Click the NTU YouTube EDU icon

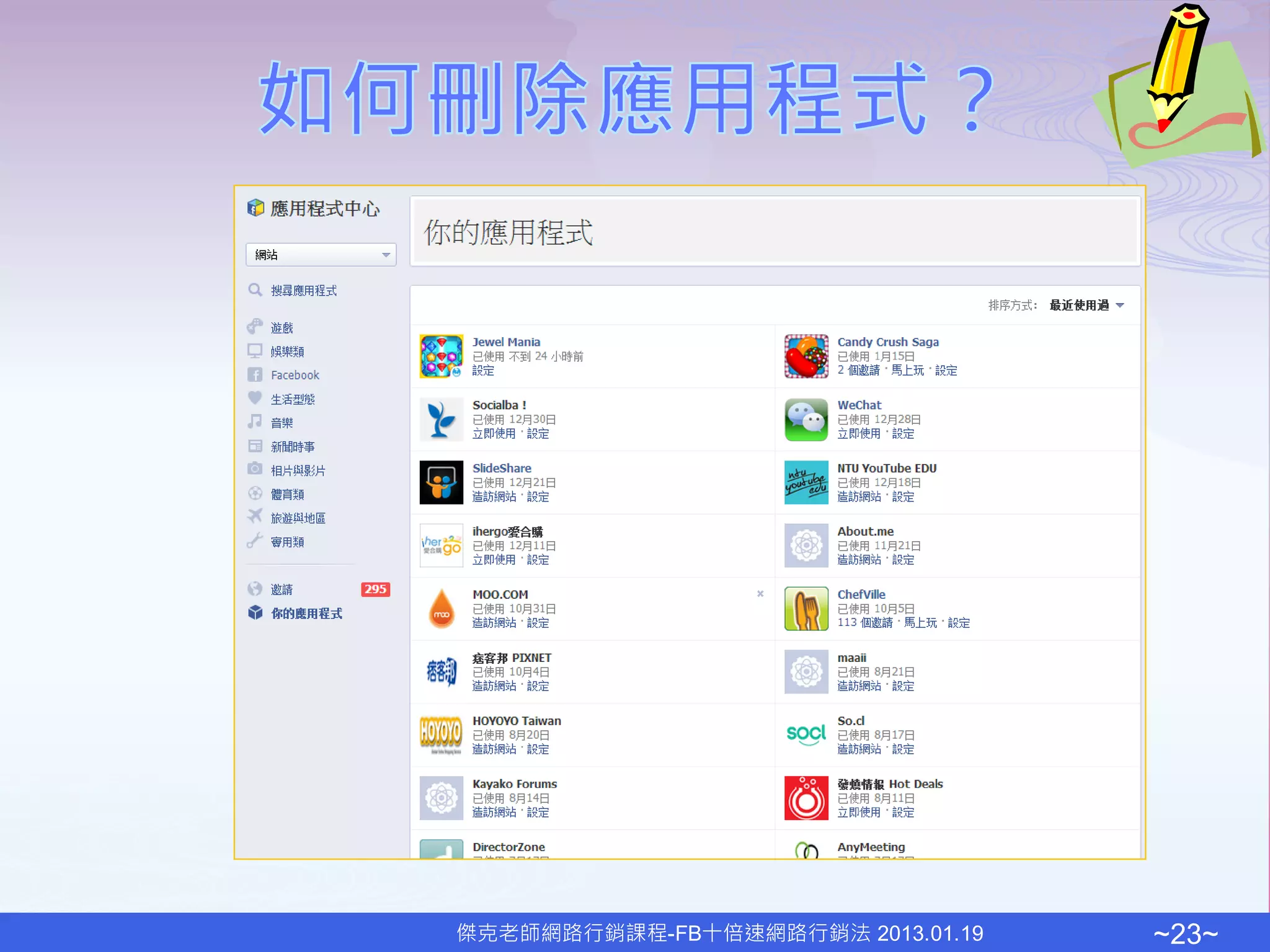point(806,482)
